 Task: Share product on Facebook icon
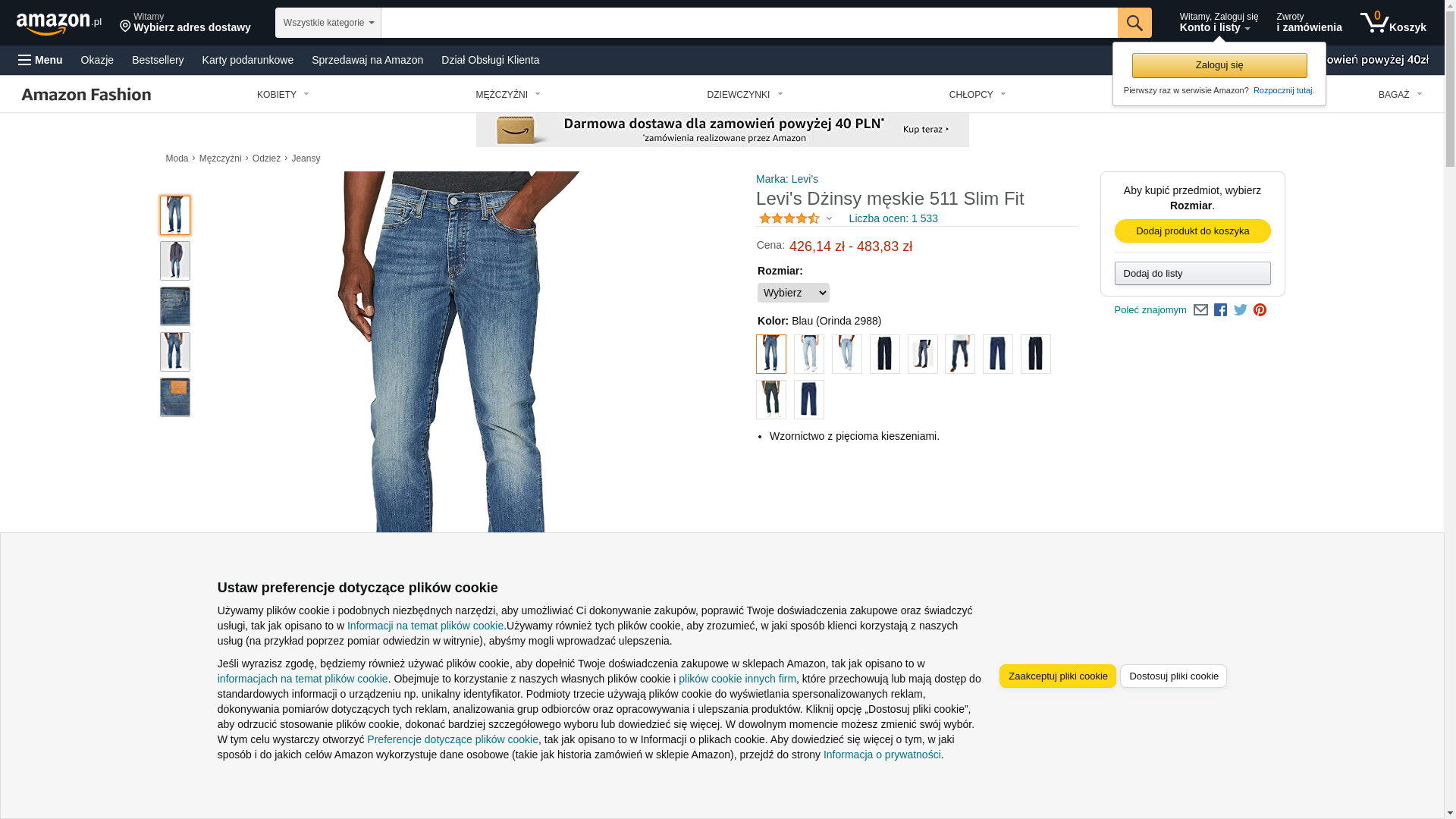(1220, 310)
